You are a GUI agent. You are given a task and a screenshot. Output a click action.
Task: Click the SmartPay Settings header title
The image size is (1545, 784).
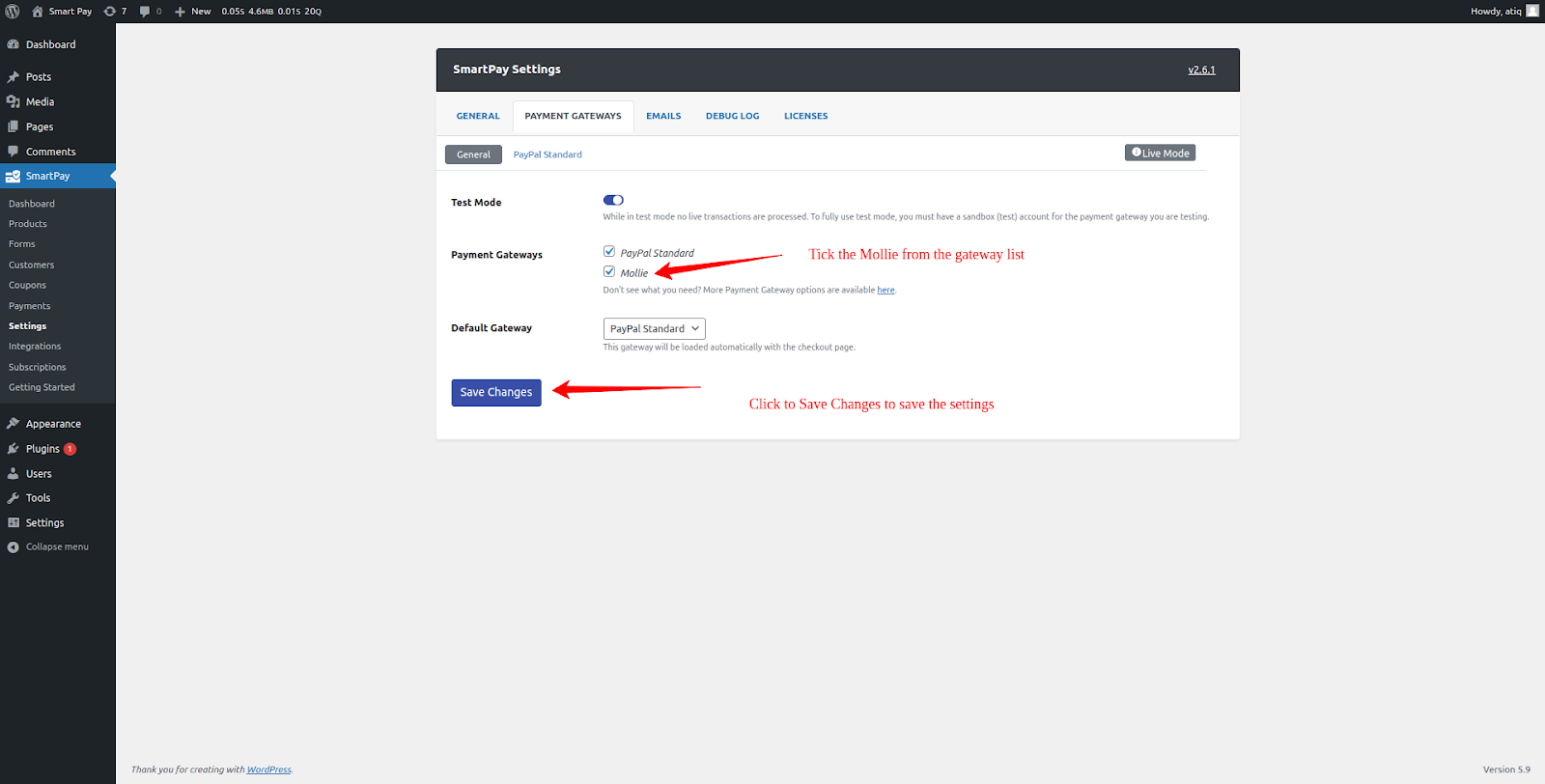[507, 70]
